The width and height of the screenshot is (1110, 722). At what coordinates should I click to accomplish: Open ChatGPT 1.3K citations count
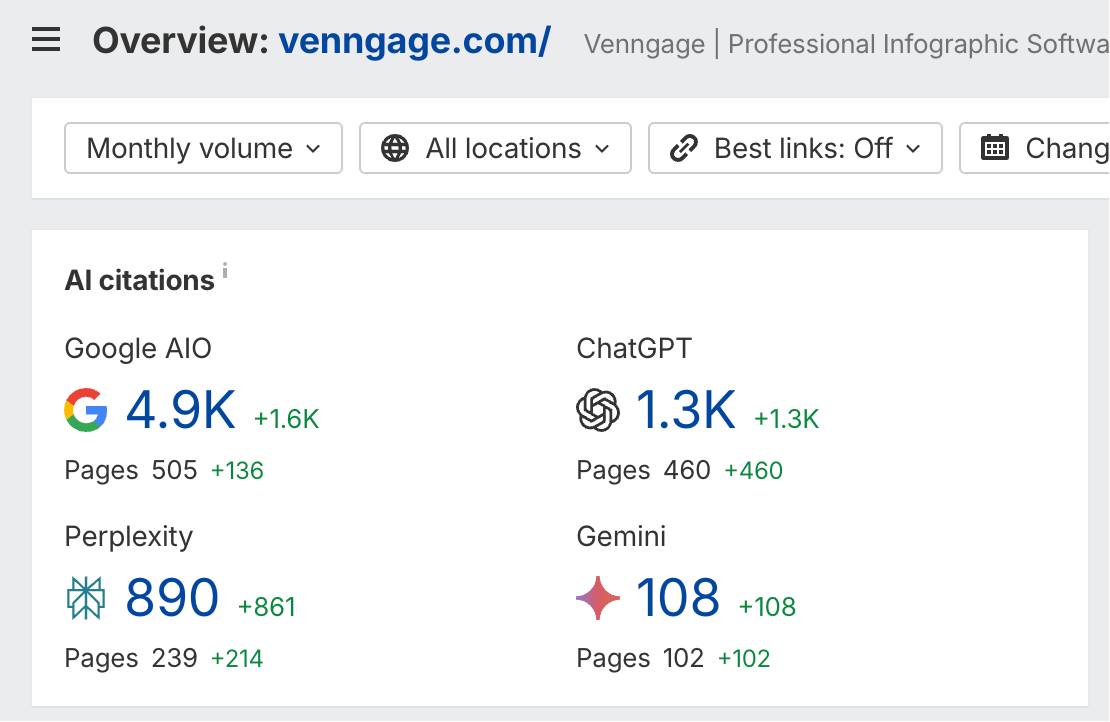686,410
